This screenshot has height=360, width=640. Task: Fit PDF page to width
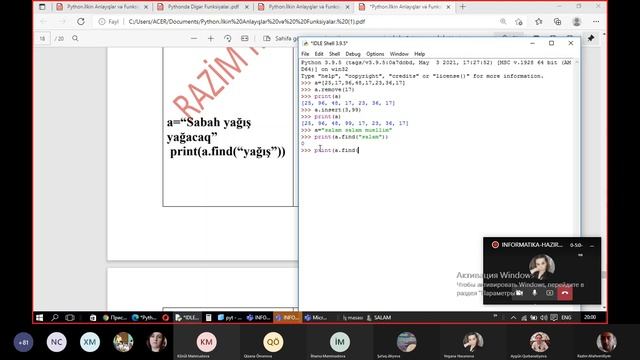[244, 38]
